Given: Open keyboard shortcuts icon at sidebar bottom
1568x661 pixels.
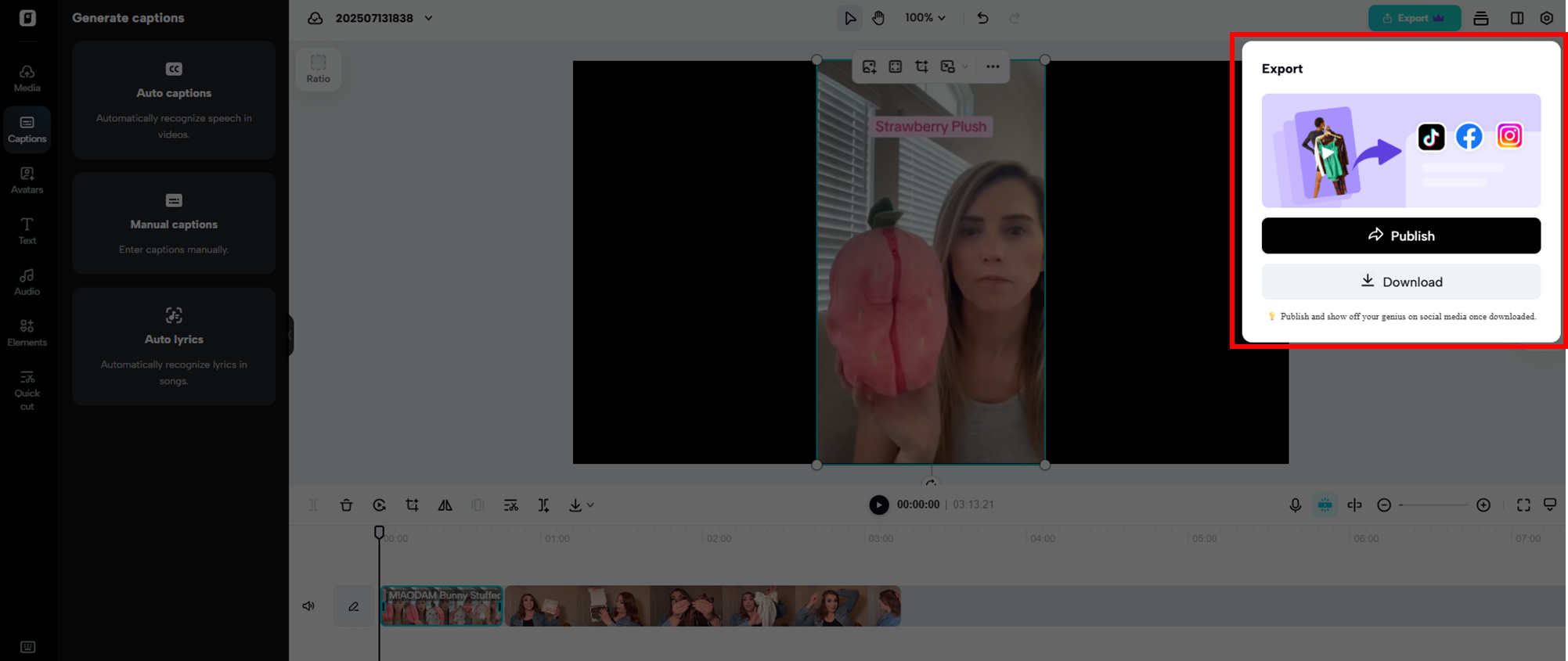Looking at the screenshot, I should [x=27, y=647].
